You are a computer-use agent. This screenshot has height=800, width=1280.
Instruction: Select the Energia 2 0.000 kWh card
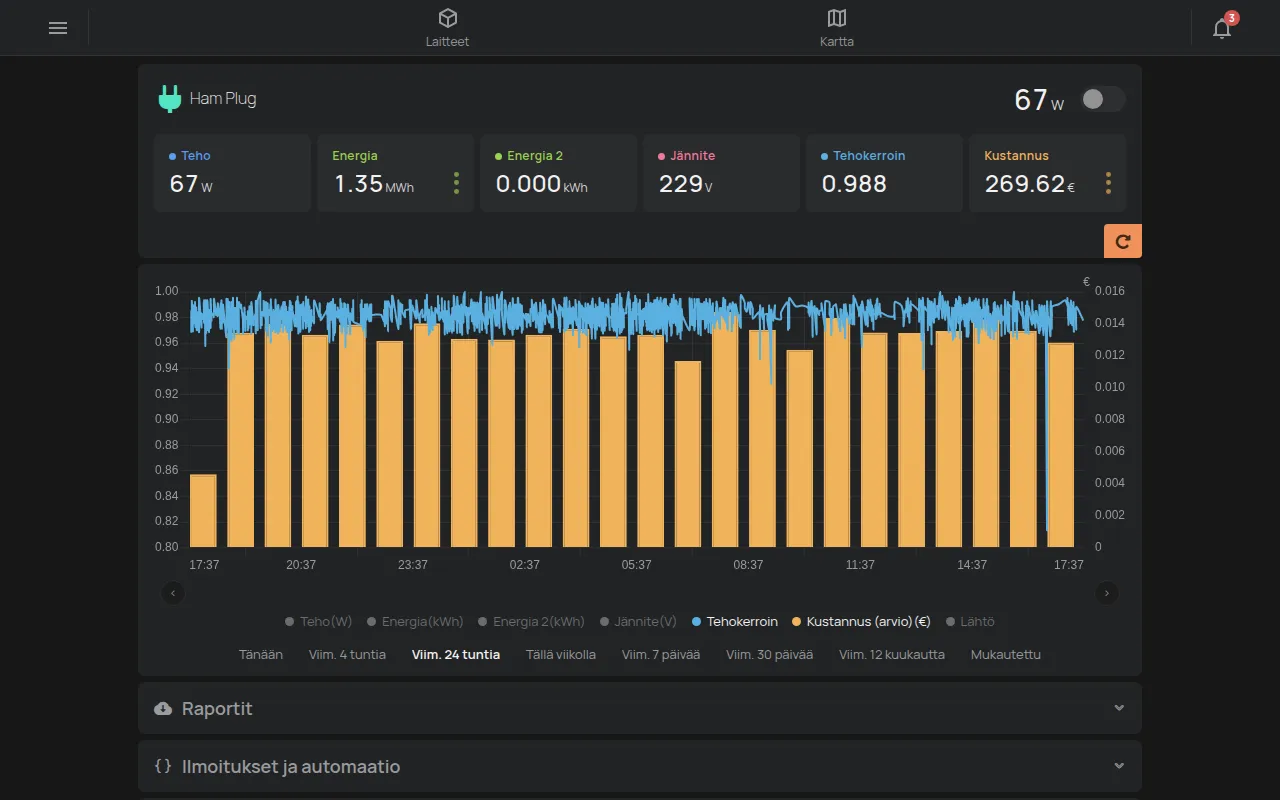(x=558, y=173)
